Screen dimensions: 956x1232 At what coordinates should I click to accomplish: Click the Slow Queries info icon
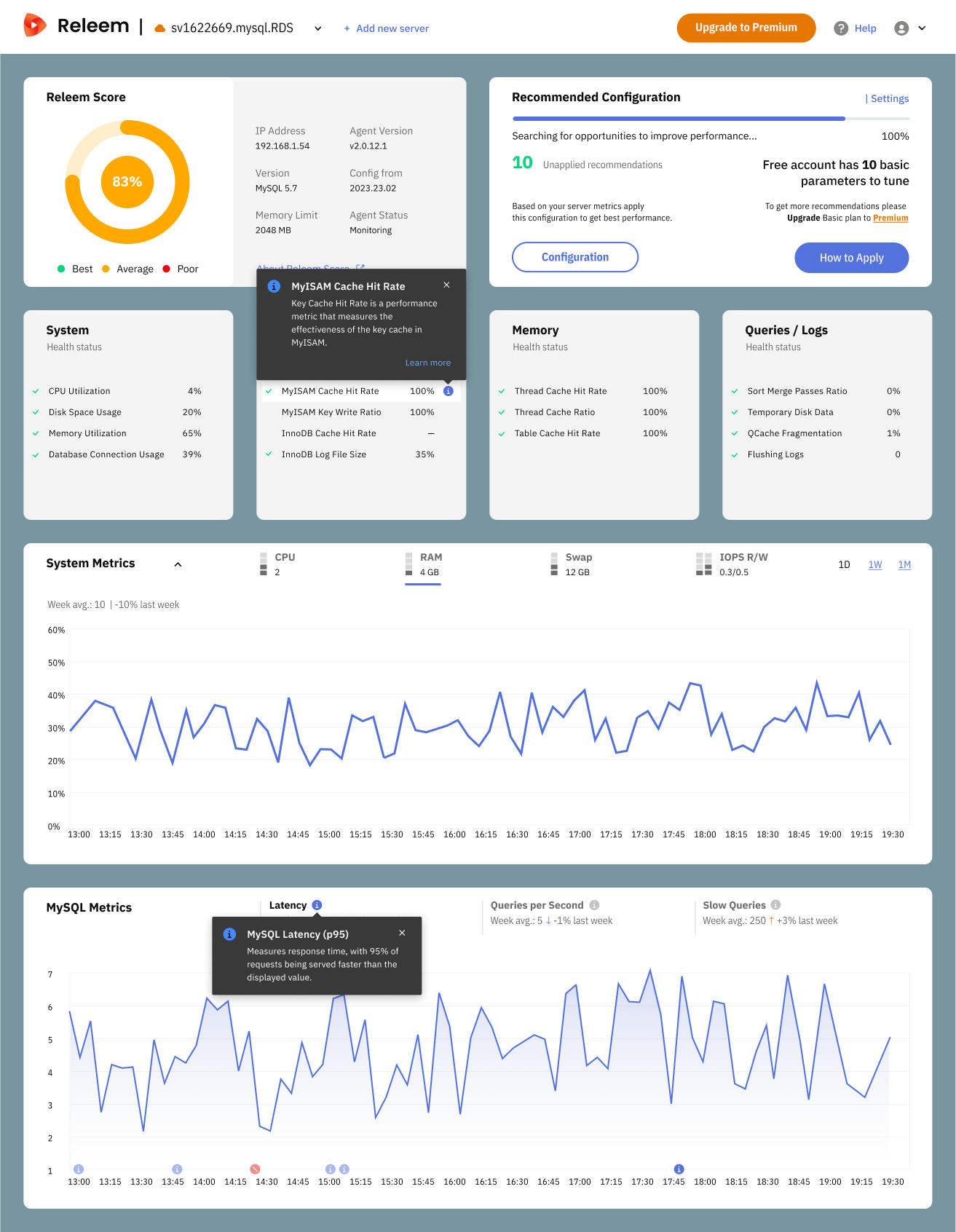point(775,905)
